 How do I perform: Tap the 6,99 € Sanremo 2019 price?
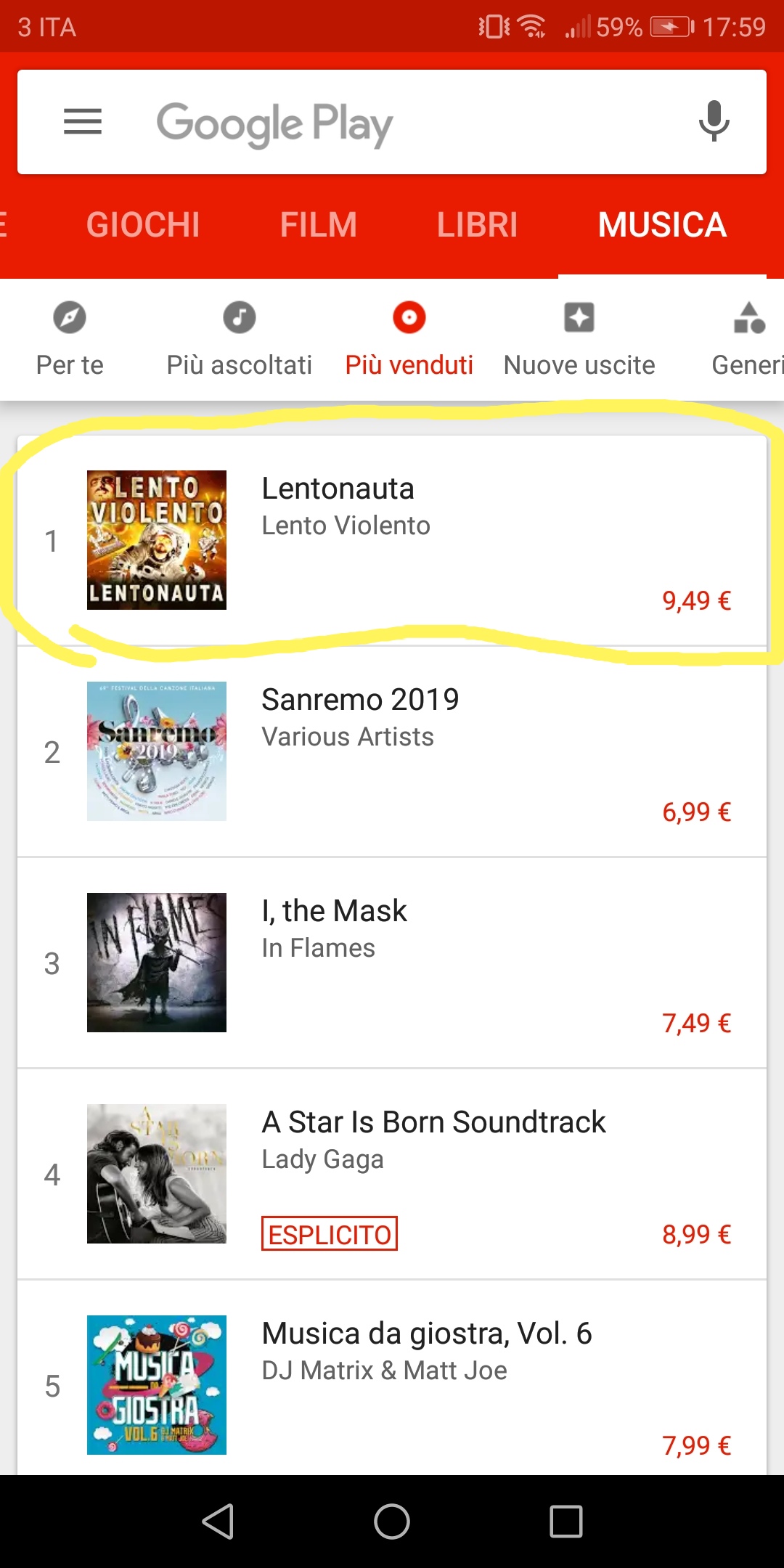point(696,812)
